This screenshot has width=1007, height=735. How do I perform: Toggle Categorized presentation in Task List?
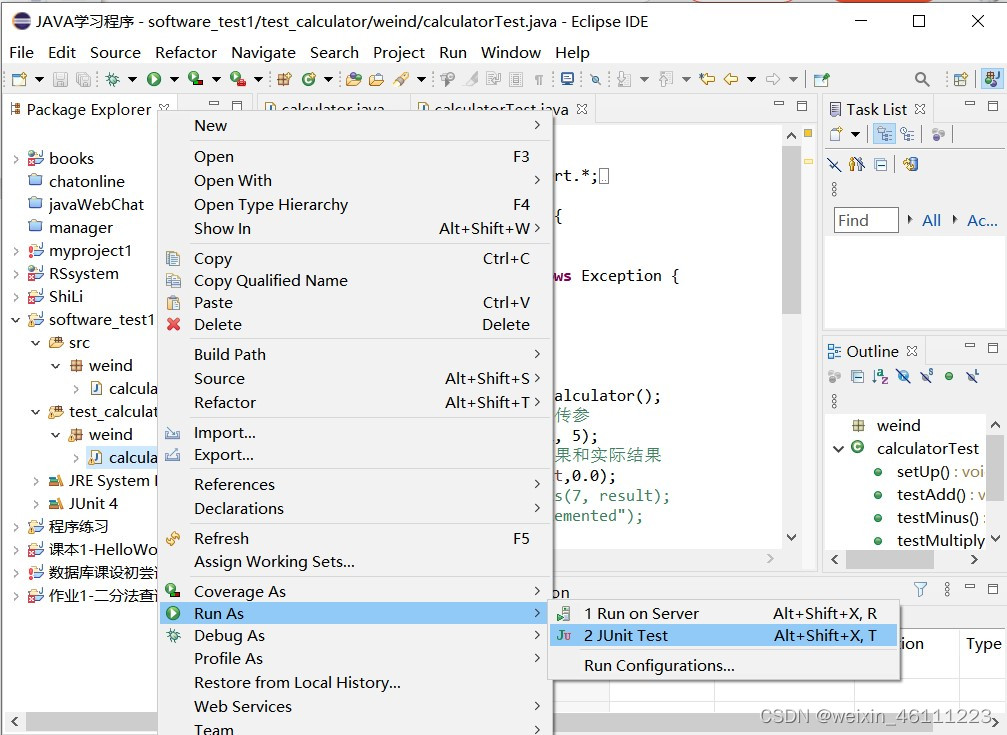point(884,134)
